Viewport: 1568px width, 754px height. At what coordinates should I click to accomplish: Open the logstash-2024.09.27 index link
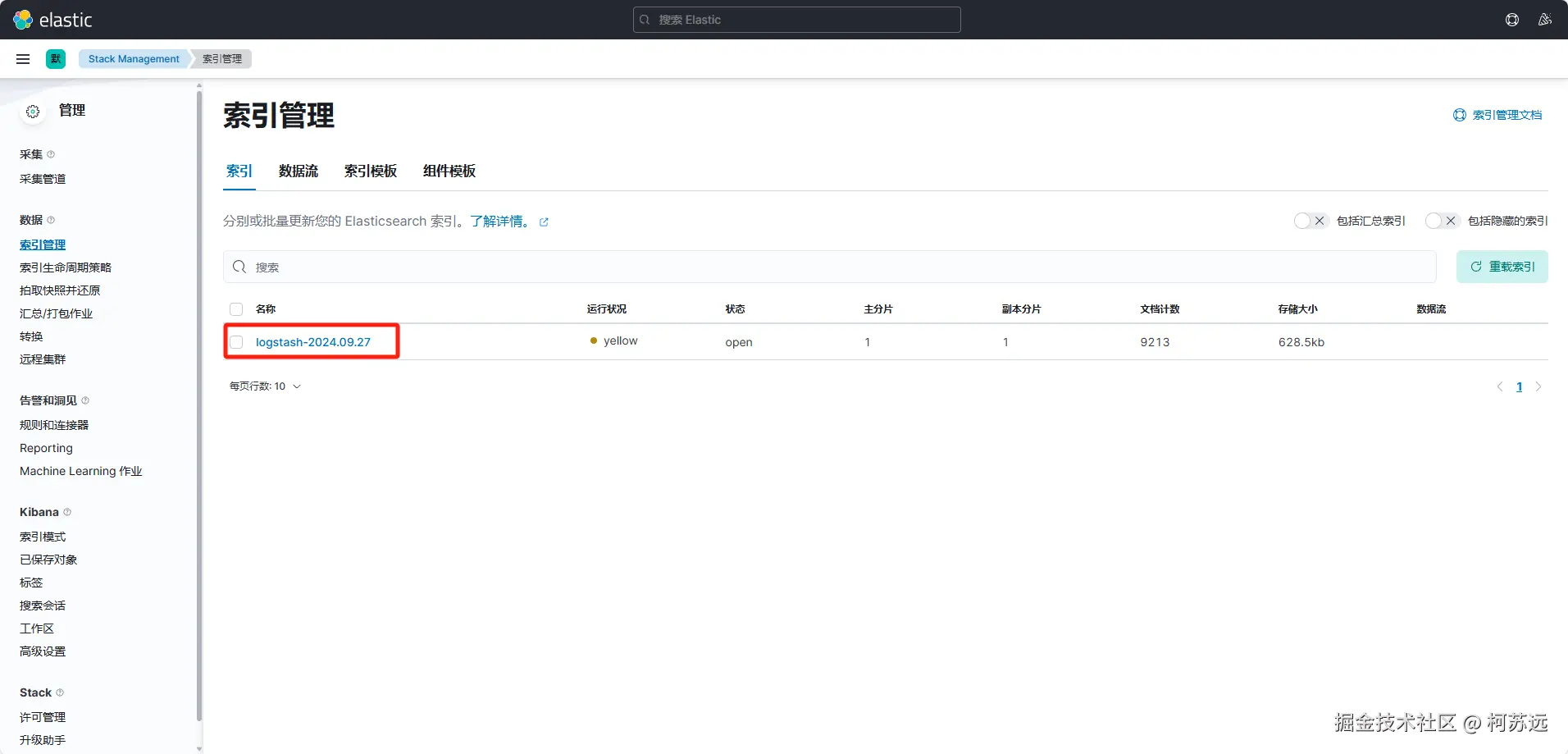tap(313, 342)
